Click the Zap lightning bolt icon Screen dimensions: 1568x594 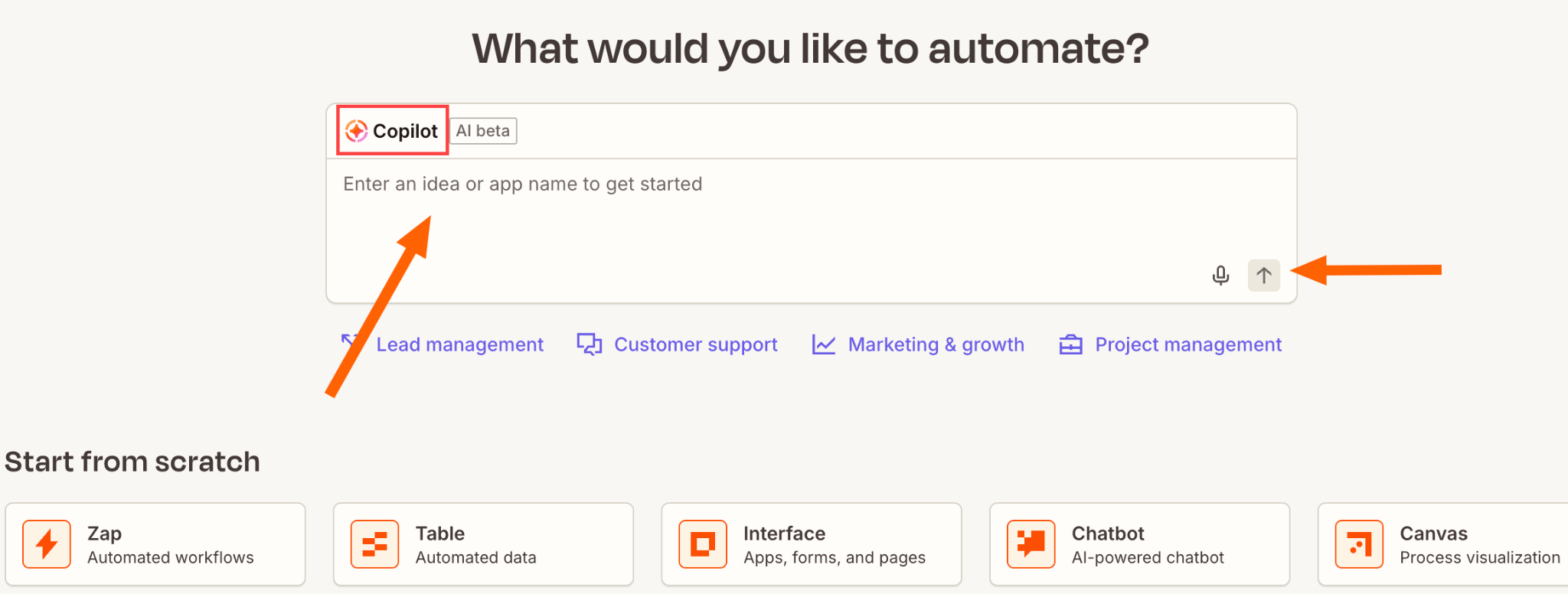tap(47, 544)
